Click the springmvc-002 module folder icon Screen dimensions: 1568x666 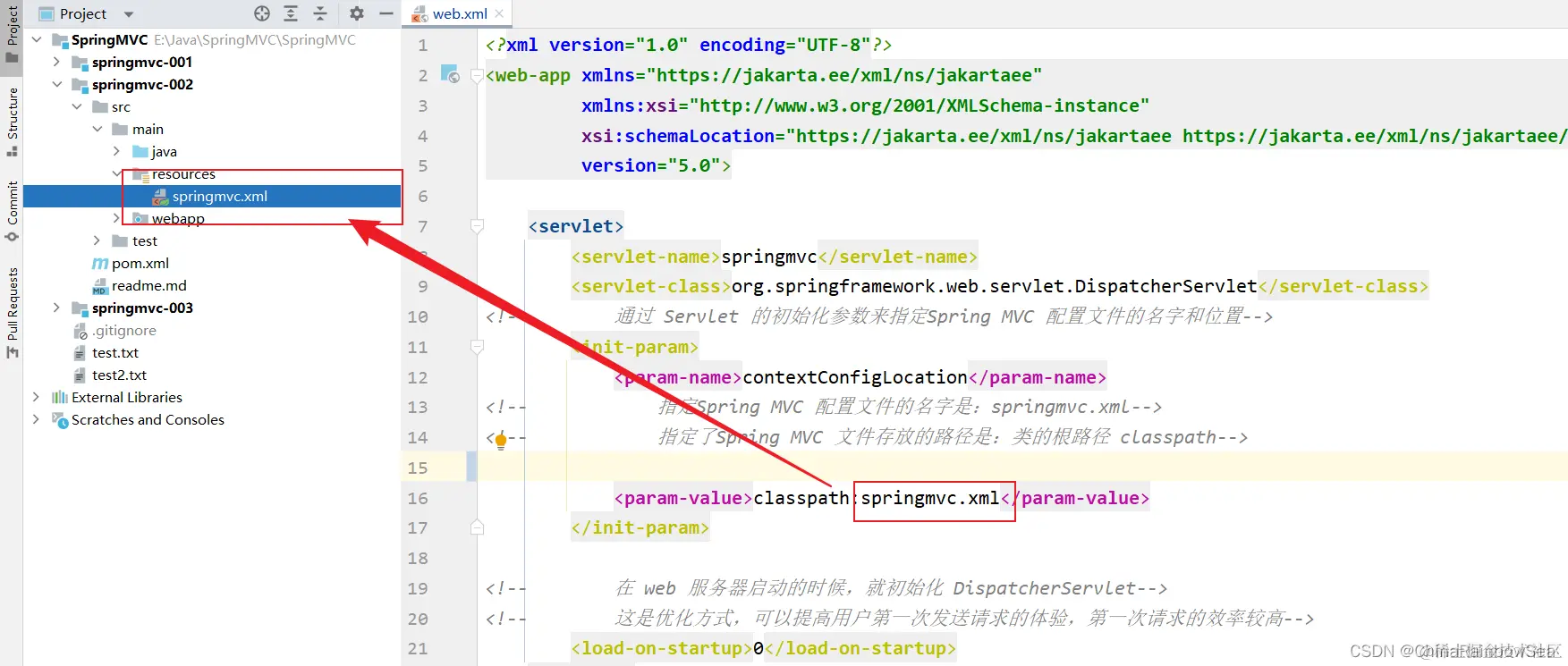click(x=80, y=84)
